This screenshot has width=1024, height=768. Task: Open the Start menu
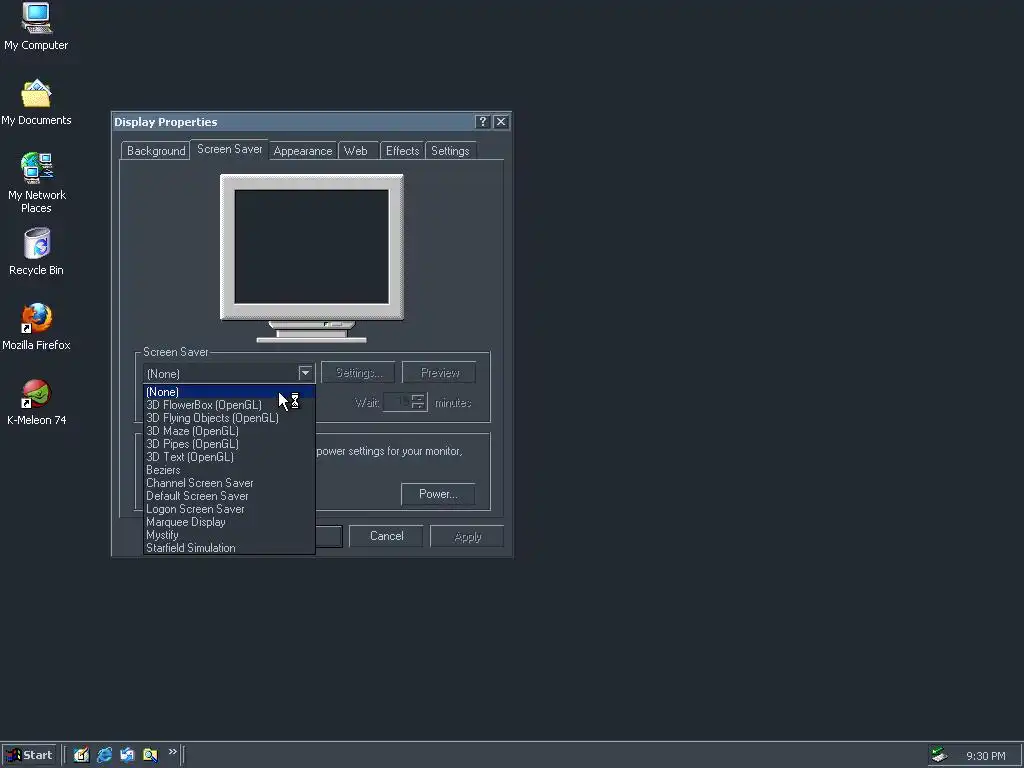click(x=29, y=755)
